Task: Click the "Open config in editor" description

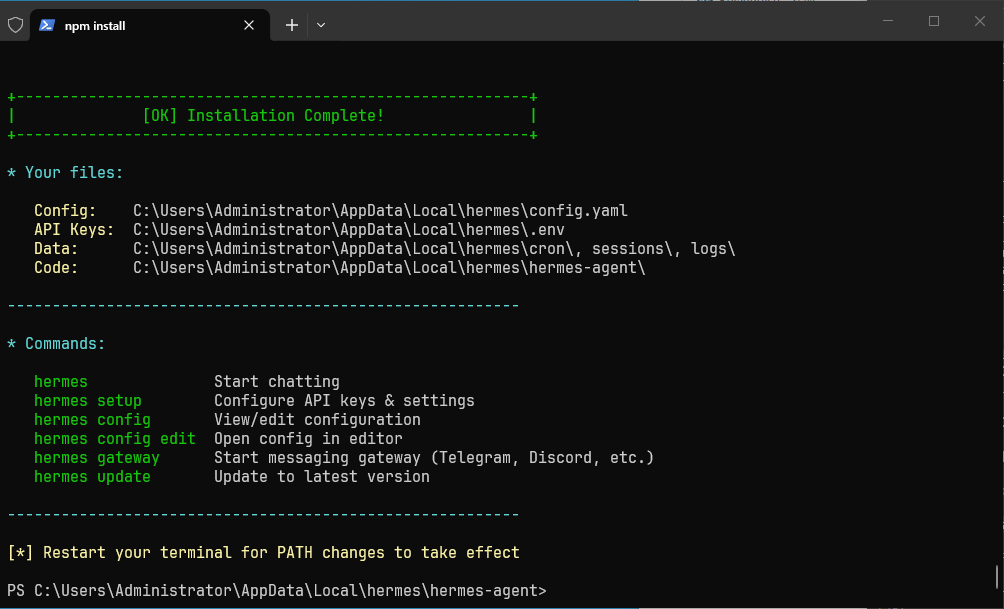Action: coord(309,439)
